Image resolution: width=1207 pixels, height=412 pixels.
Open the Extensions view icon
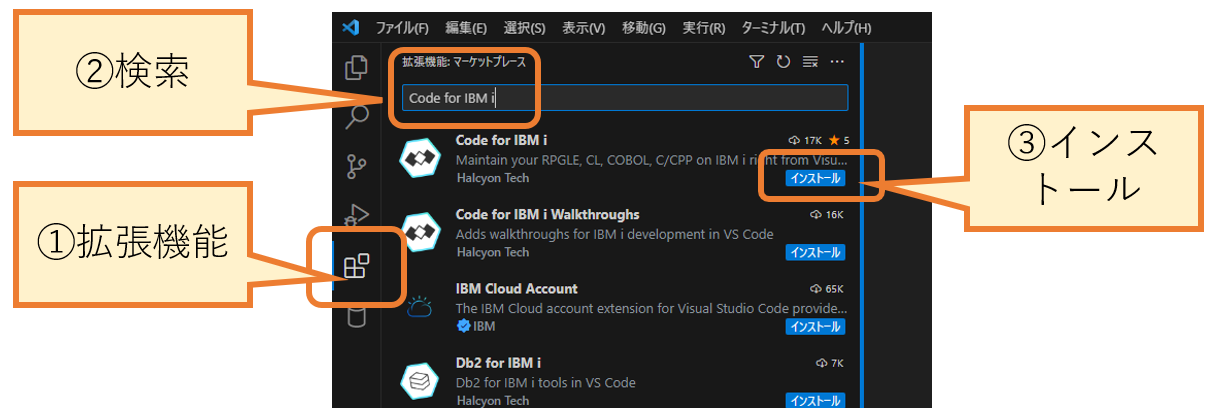coord(356,265)
